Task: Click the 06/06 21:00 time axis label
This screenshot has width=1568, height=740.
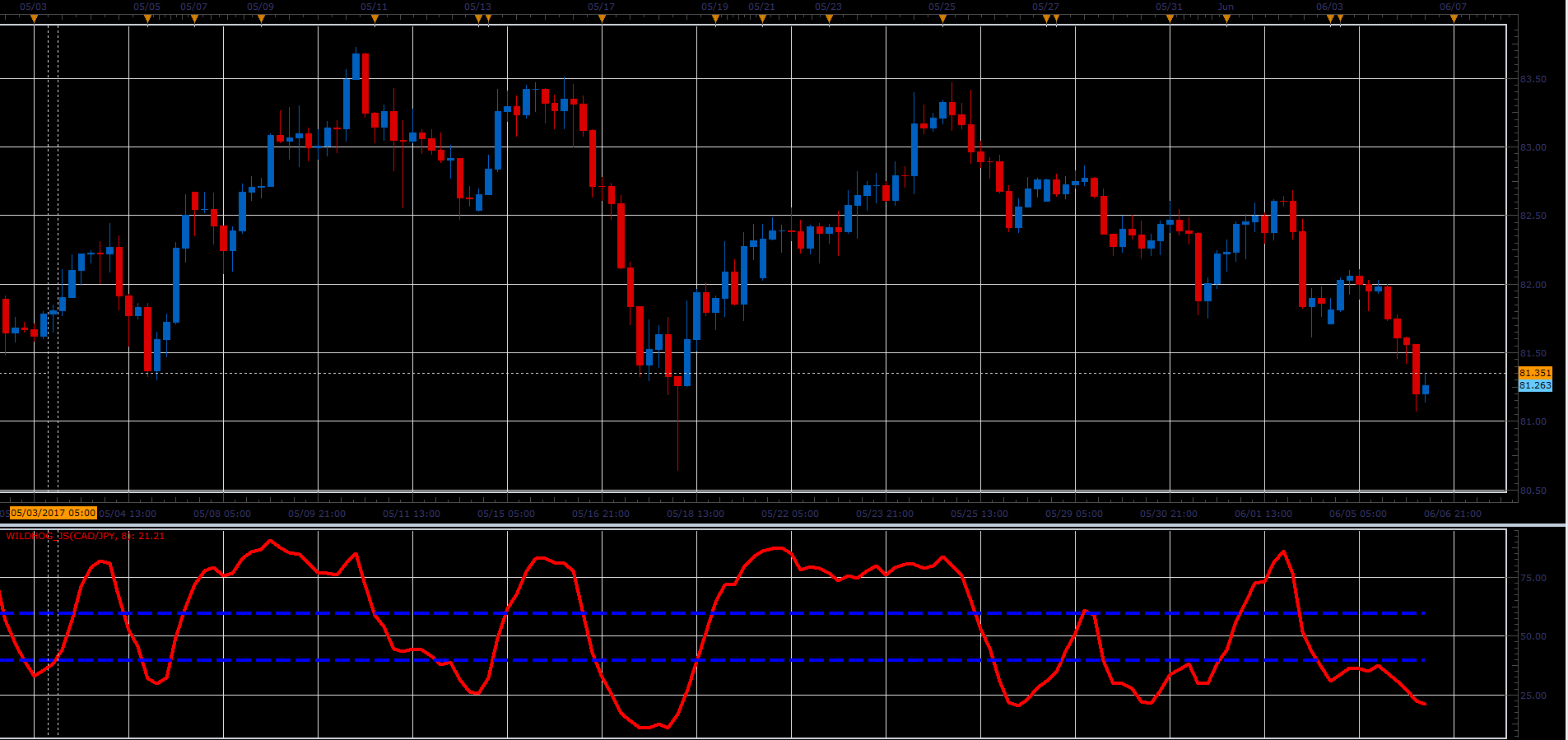Action: click(x=1453, y=514)
